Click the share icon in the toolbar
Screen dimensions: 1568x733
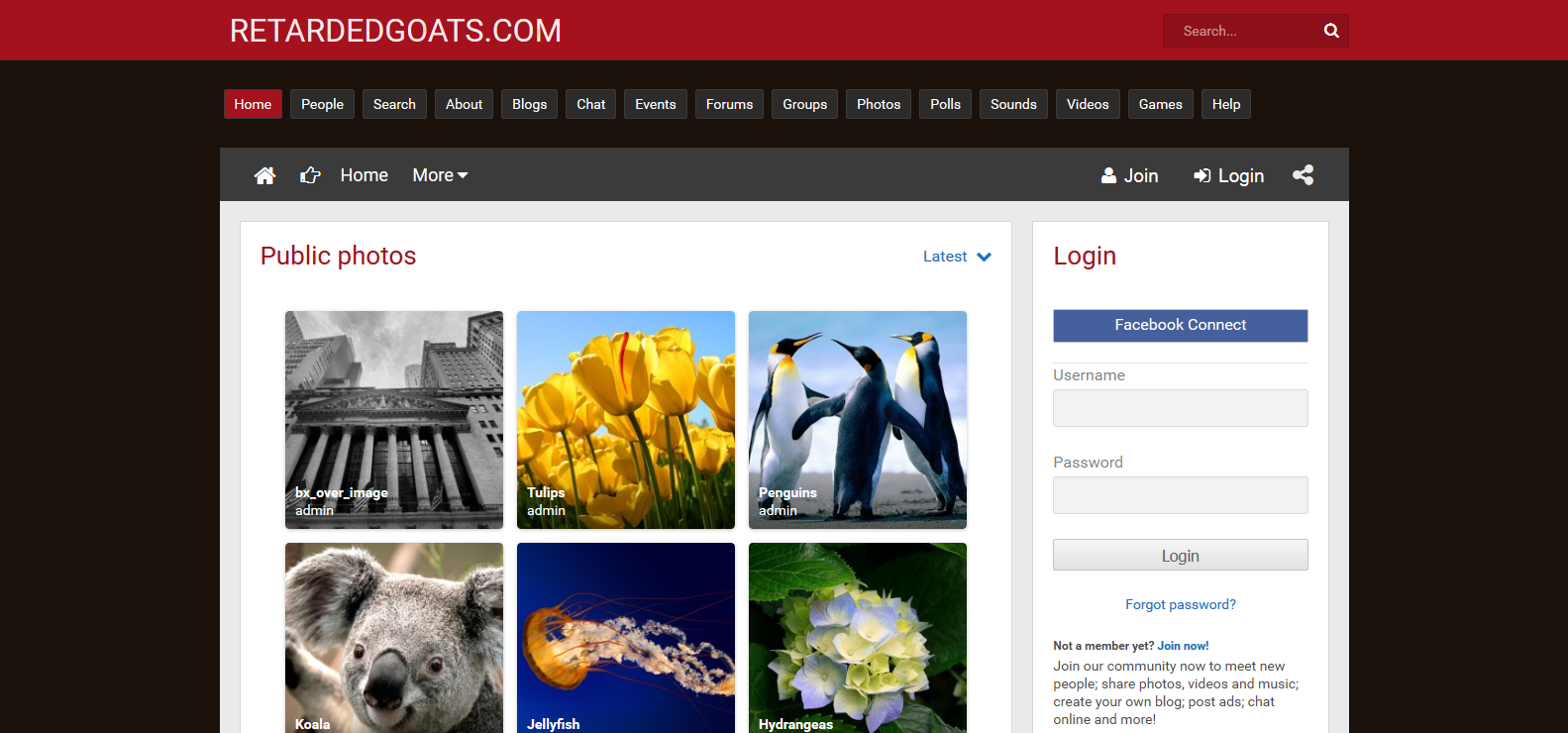[x=1303, y=175]
